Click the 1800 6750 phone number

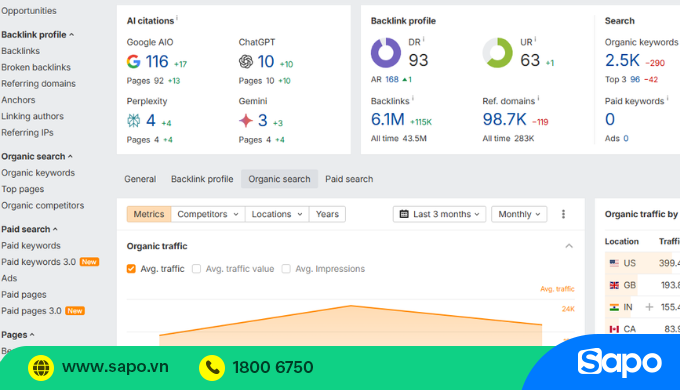[x=273, y=367]
